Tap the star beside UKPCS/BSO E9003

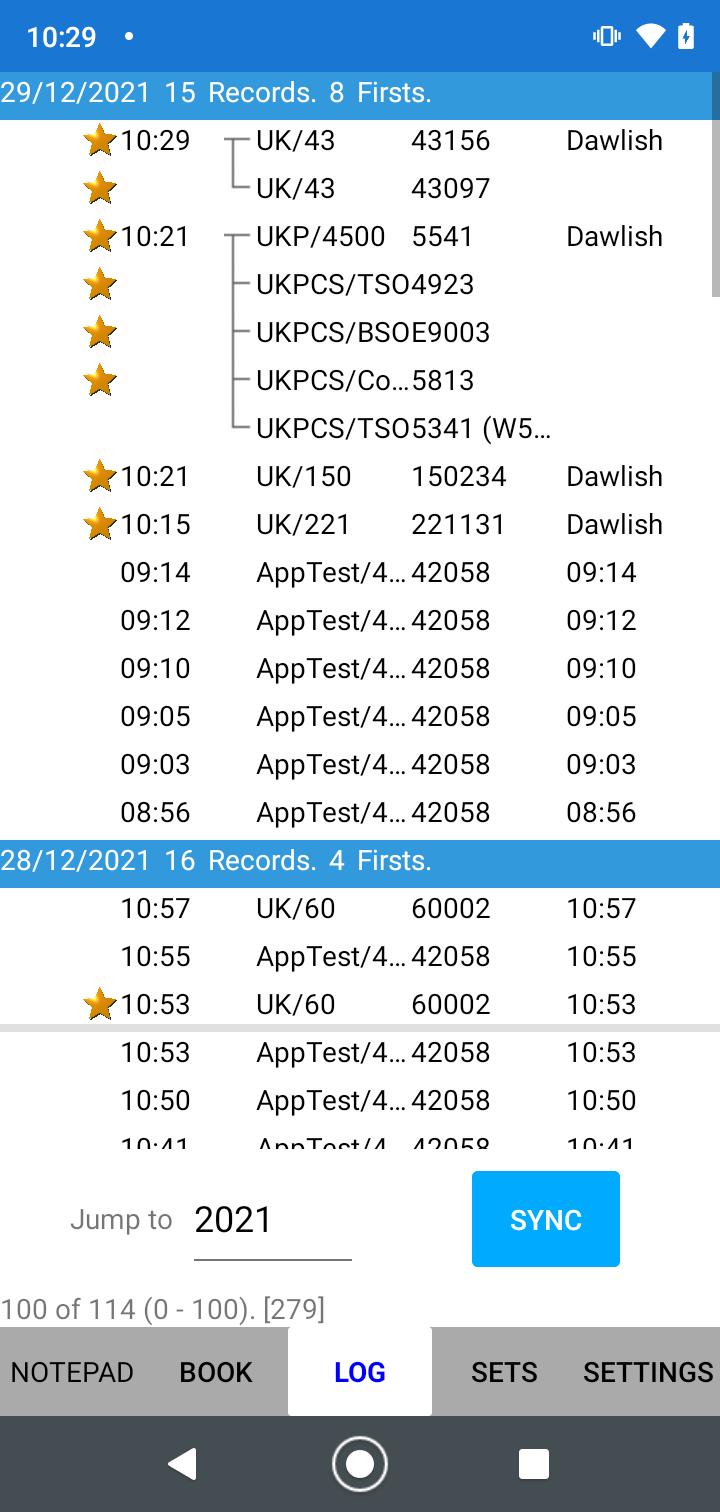pos(100,333)
